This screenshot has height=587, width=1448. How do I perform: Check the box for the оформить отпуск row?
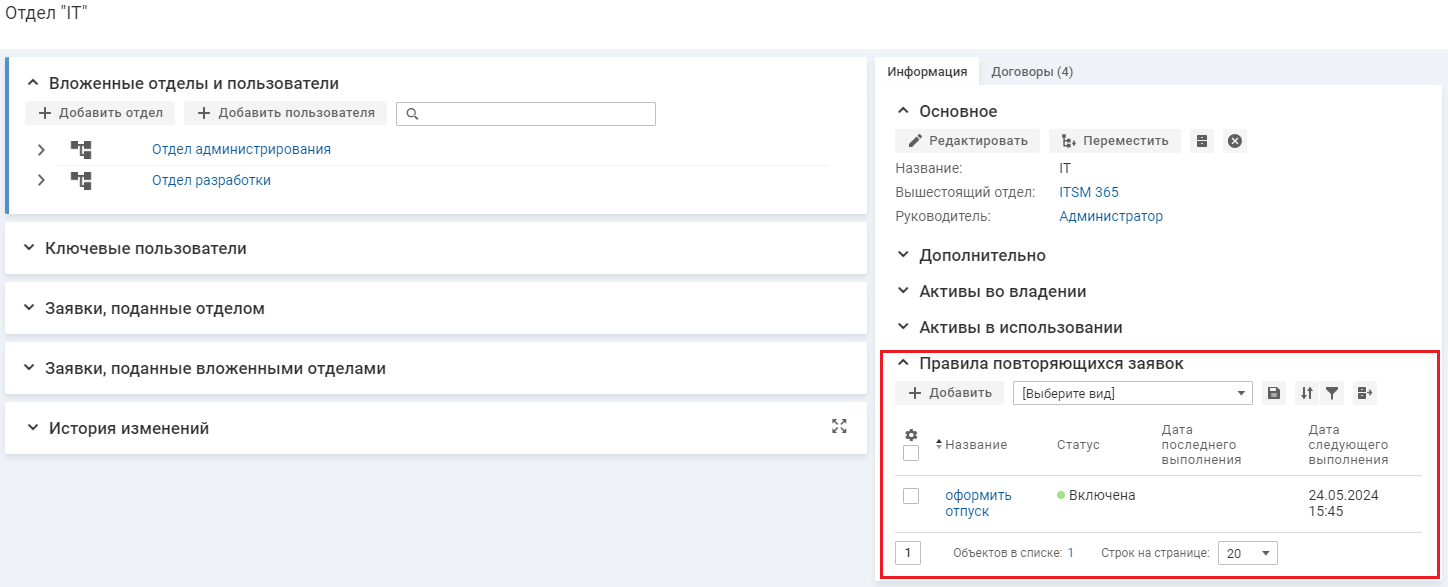(911, 496)
